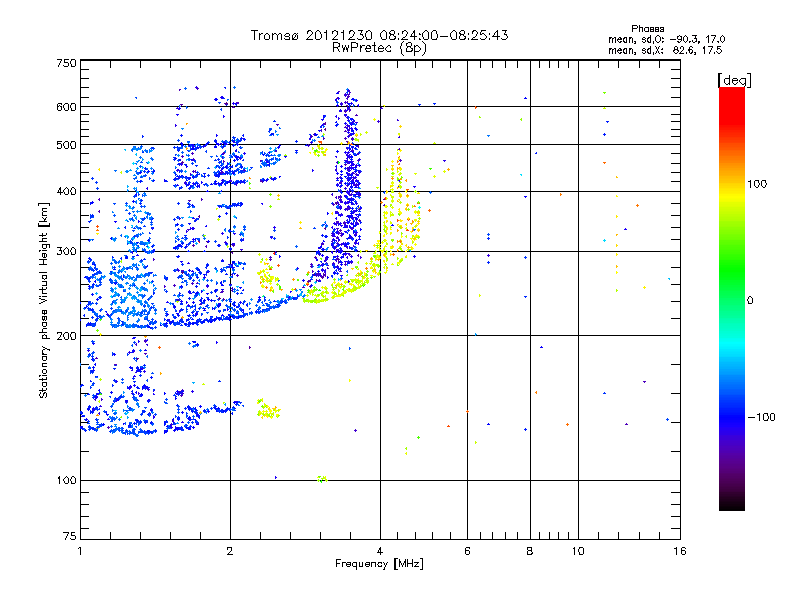800x600 pixels.
Task: Click the y-axis tick label "75"
Action: coord(70,536)
